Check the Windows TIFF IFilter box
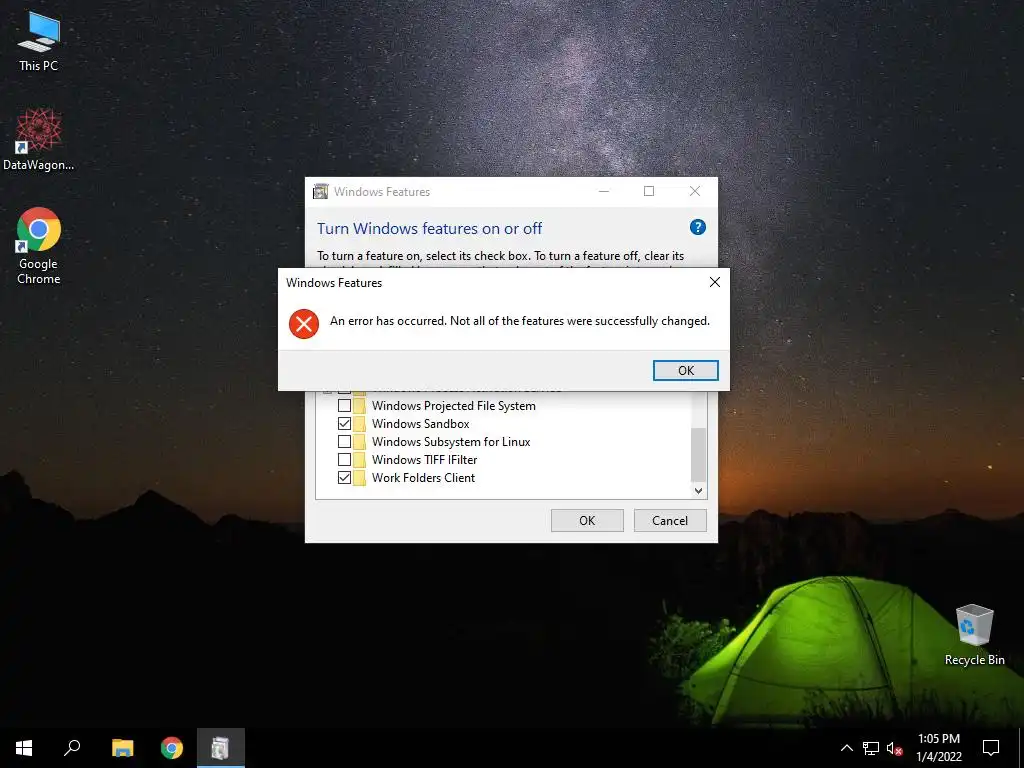The image size is (1024, 768). pos(344,459)
